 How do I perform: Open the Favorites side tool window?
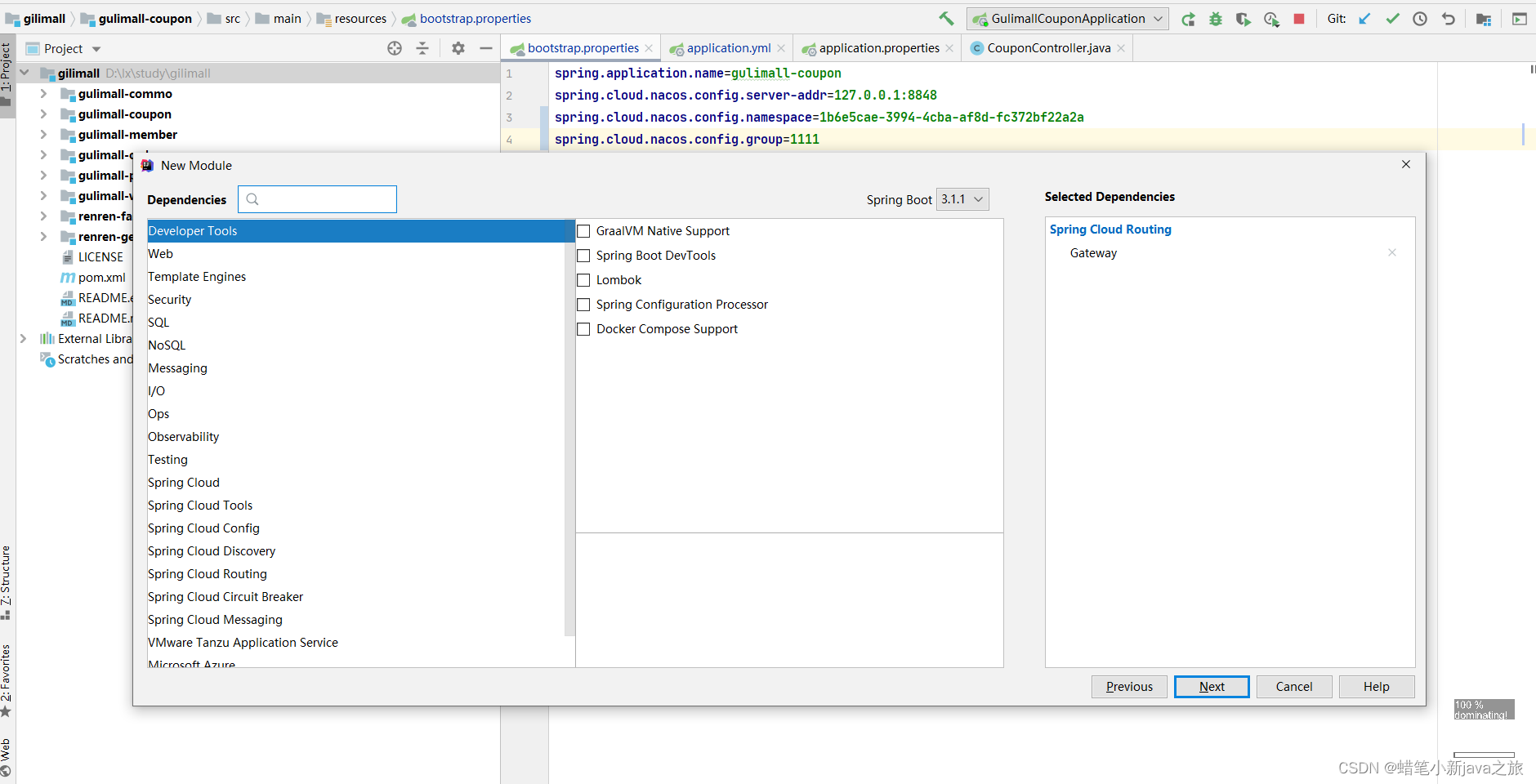pos(7,680)
